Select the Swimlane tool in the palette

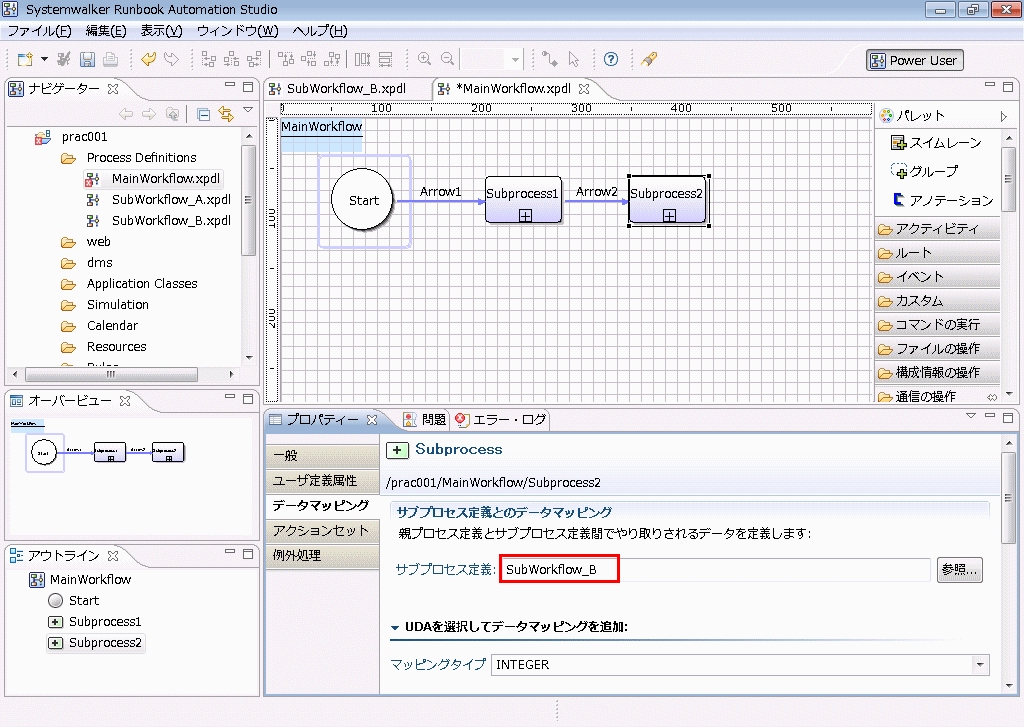pos(936,143)
